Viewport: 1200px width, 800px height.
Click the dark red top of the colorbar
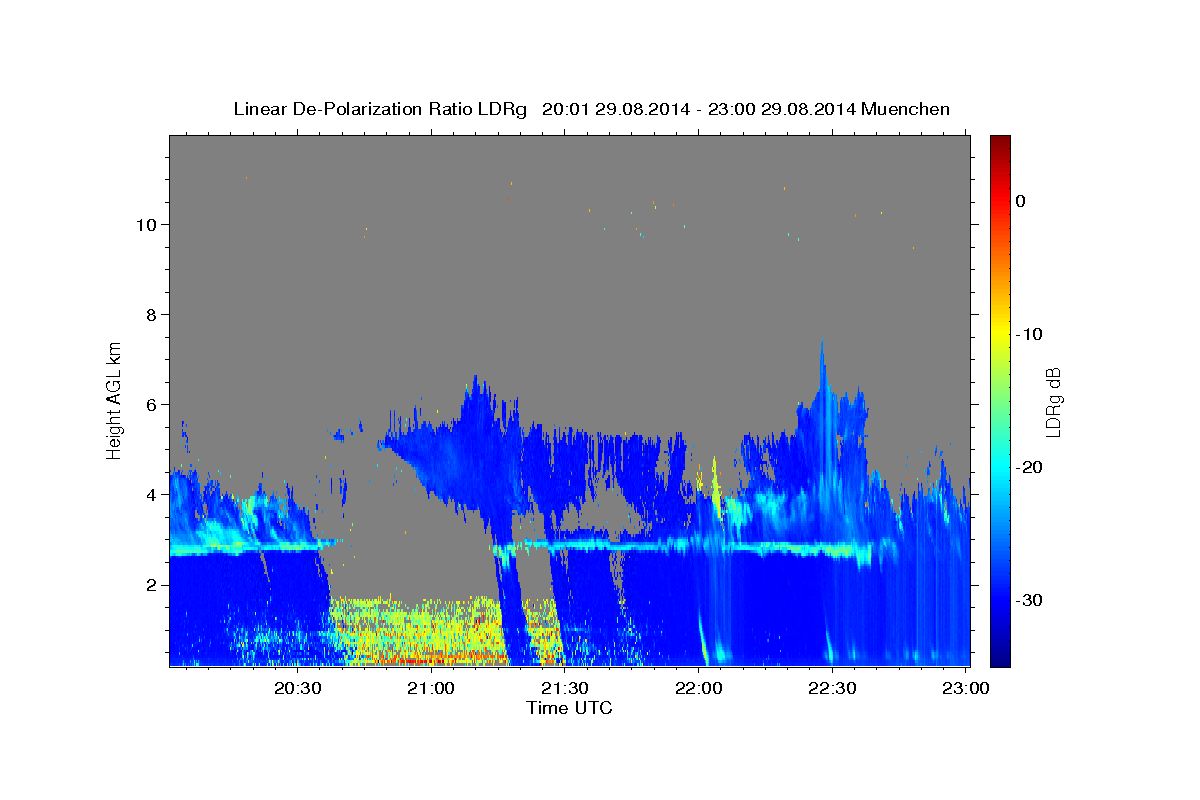tap(1000, 145)
